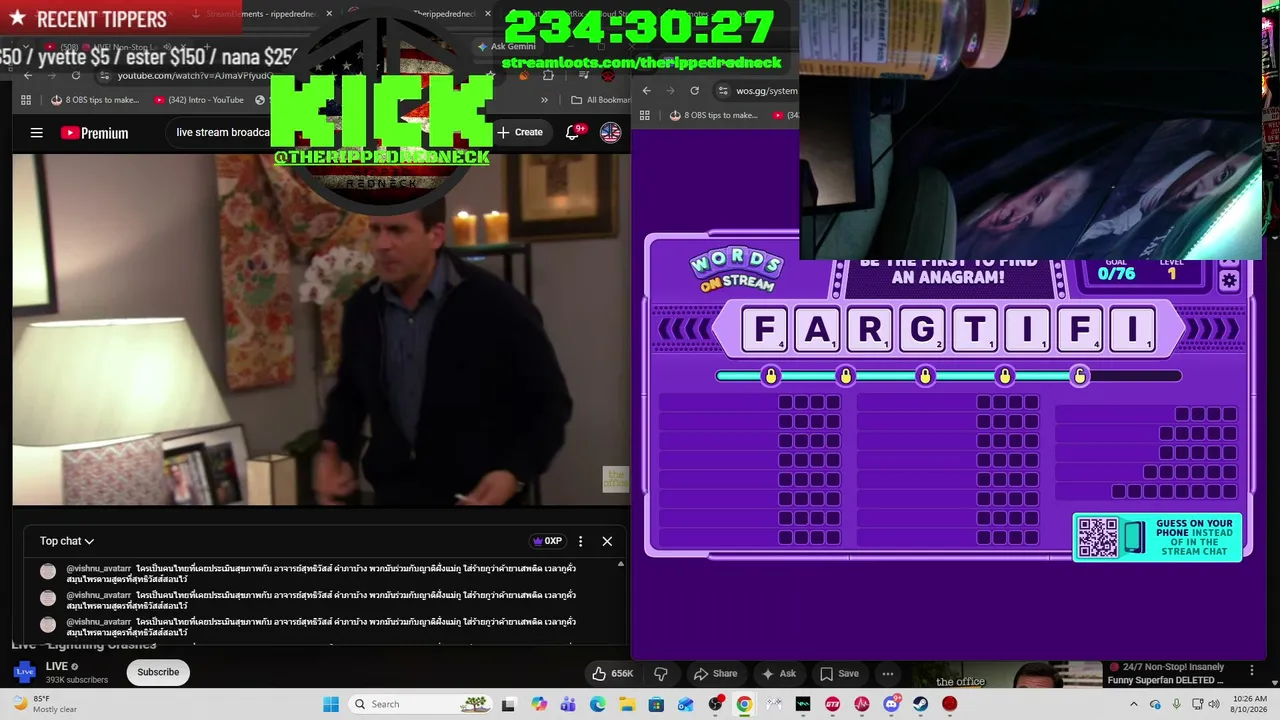Click the first locked padlock on progress bar
Image resolution: width=1280 pixels, height=720 pixels.
coord(770,376)
